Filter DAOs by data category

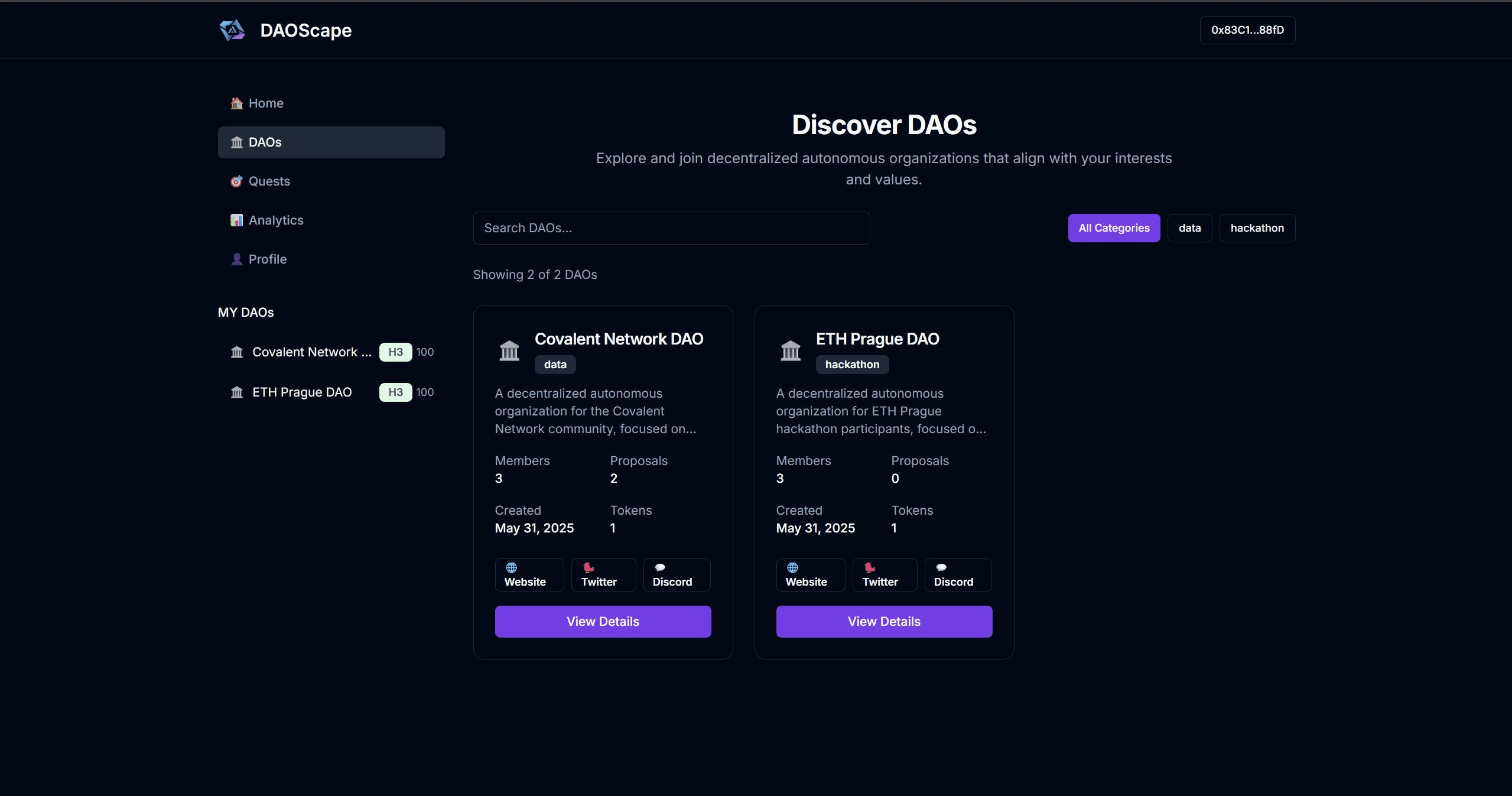pyautogui.click(x=1189, y=228)
